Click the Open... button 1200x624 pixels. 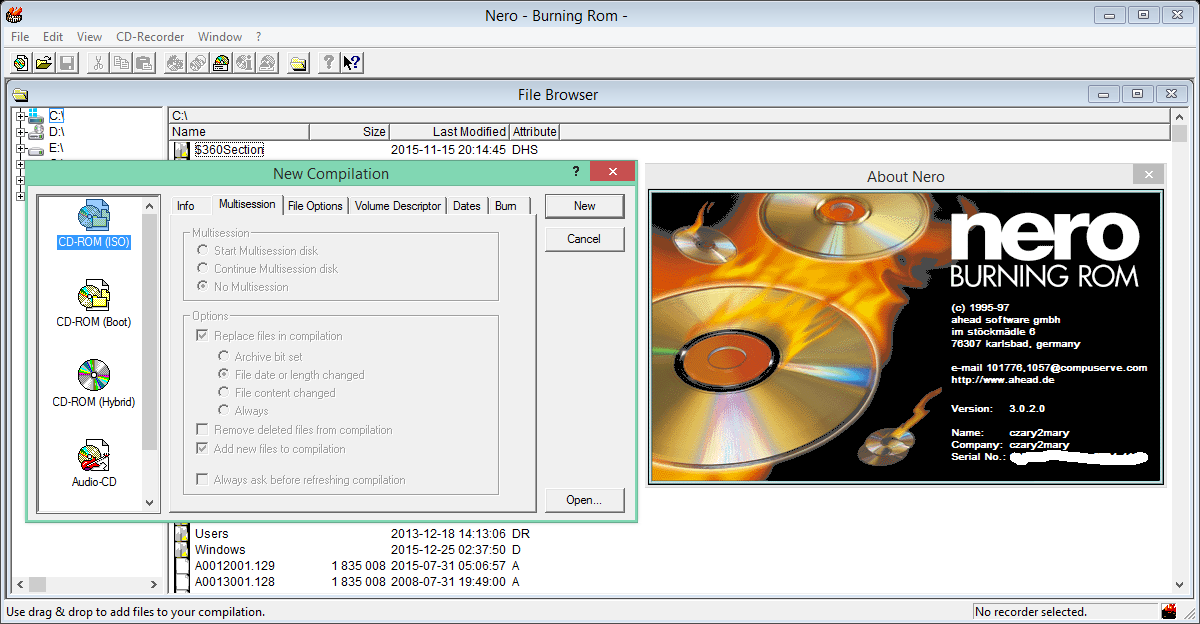[x=585, y=500]
